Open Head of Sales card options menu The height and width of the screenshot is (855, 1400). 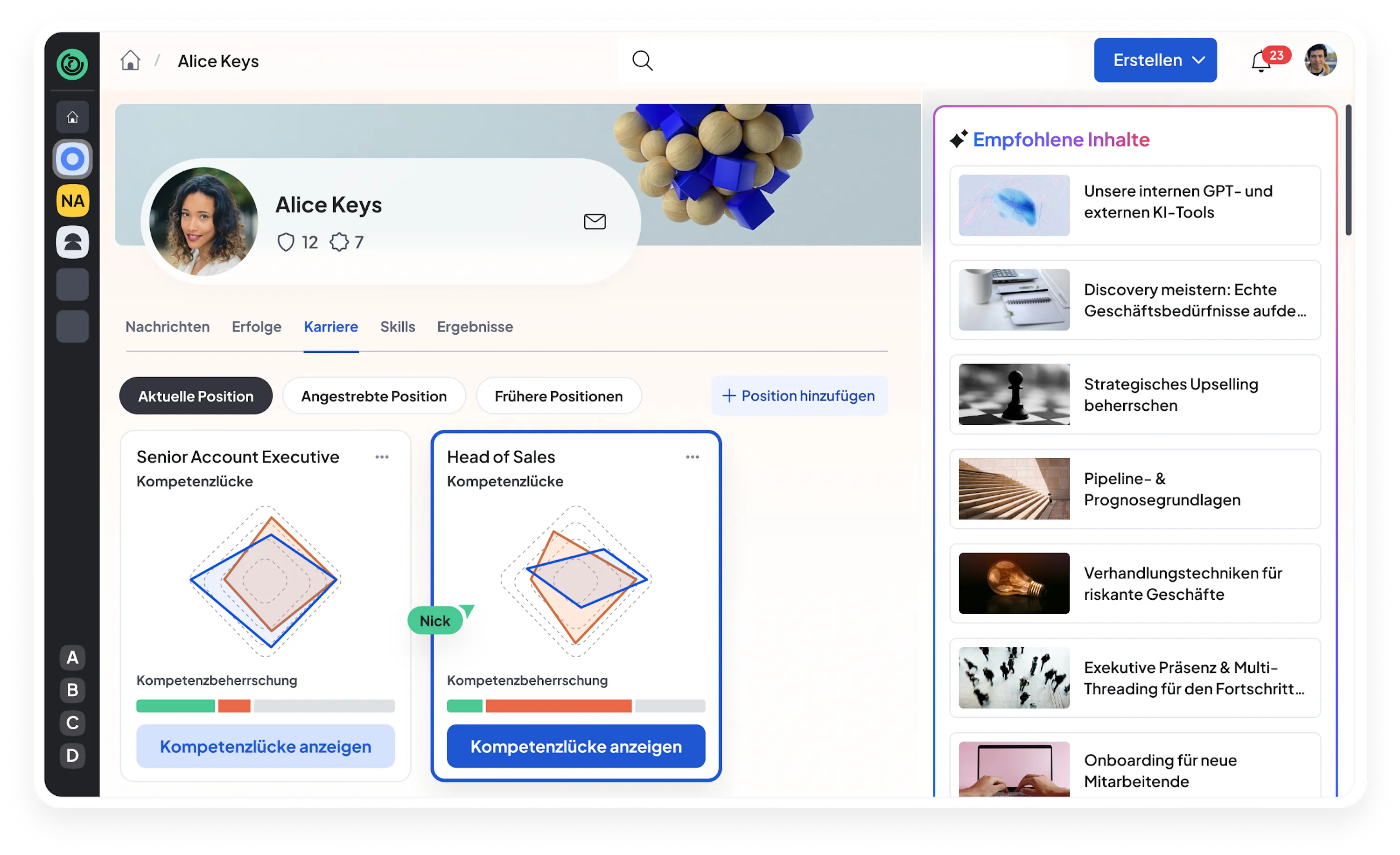tap(692, 457)
